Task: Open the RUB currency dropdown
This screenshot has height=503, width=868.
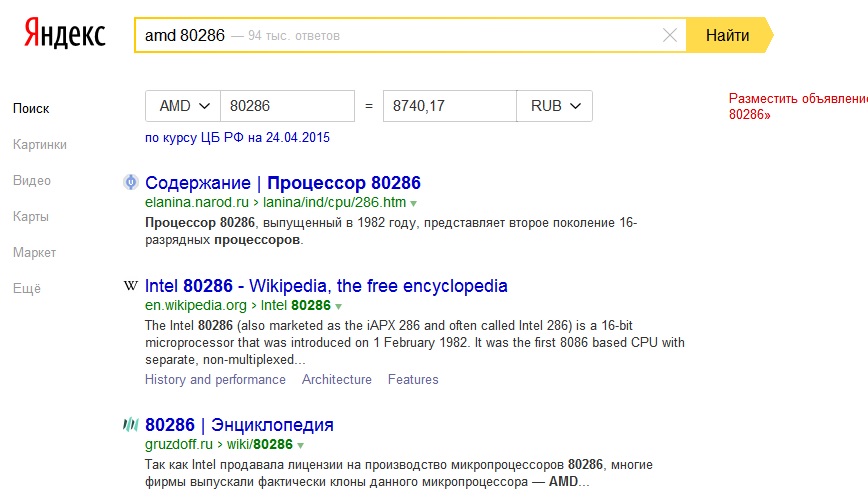Action: click(555, 106)
